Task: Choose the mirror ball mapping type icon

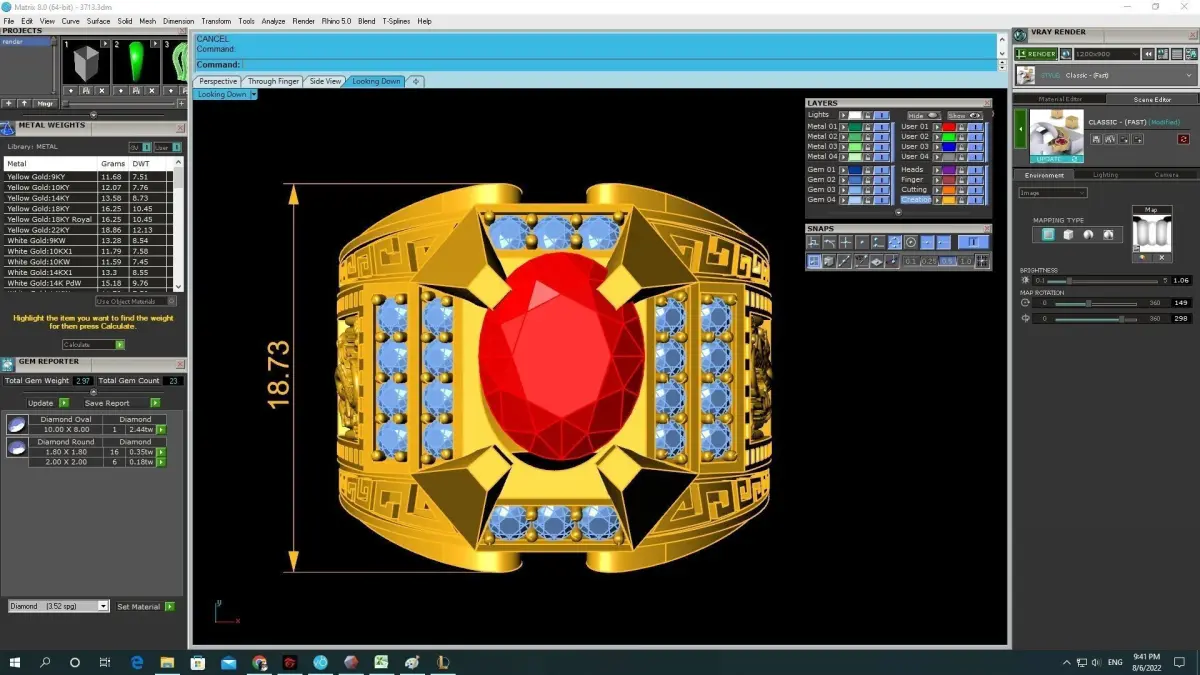Action: click(1108, 235)
